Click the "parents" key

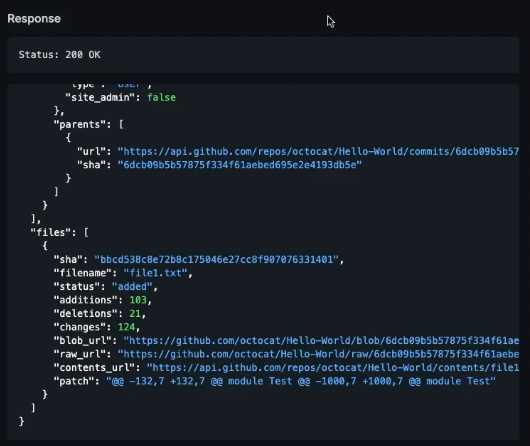click(x=80, y=125)
